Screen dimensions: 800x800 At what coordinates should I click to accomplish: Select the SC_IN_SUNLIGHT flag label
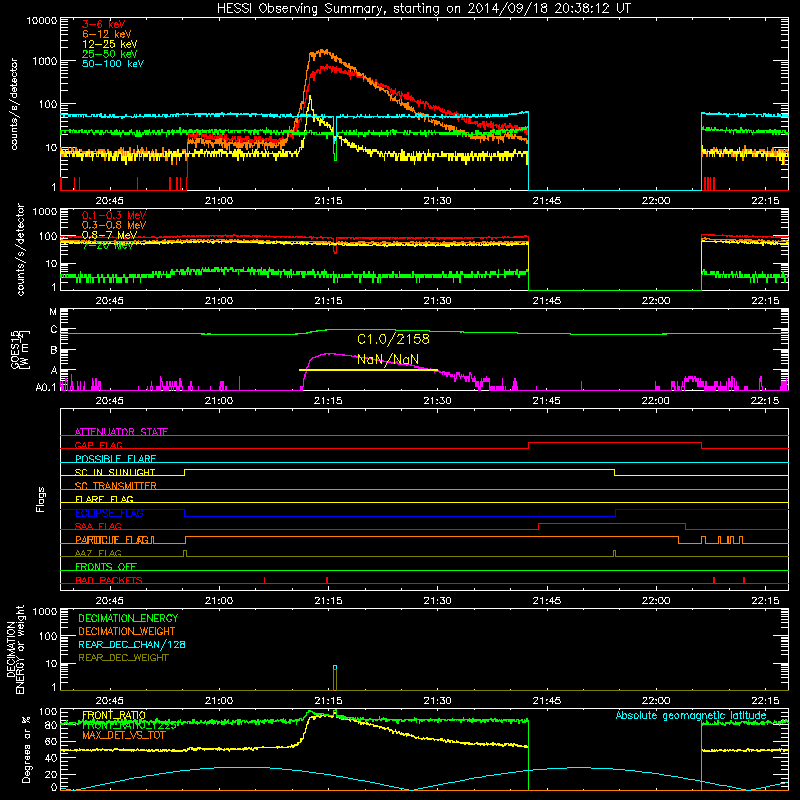pos(115,472)
